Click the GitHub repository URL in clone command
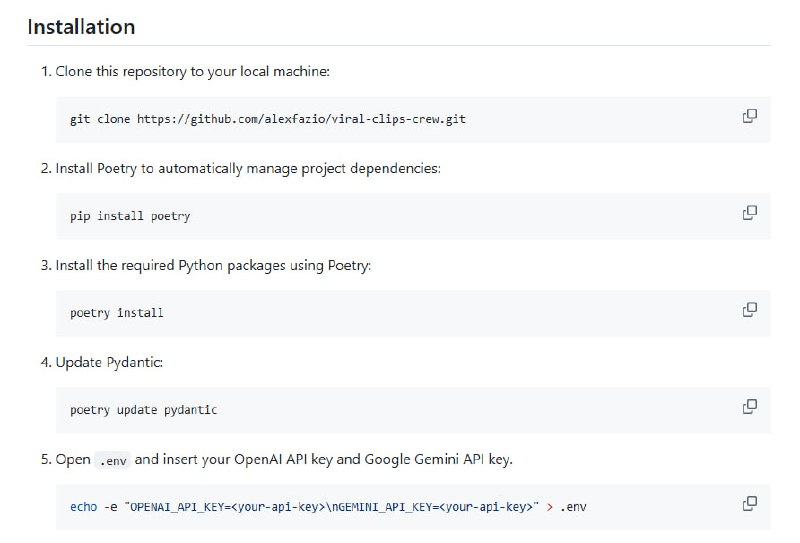This screenshot has width=800, height=543. coord(301,119)
